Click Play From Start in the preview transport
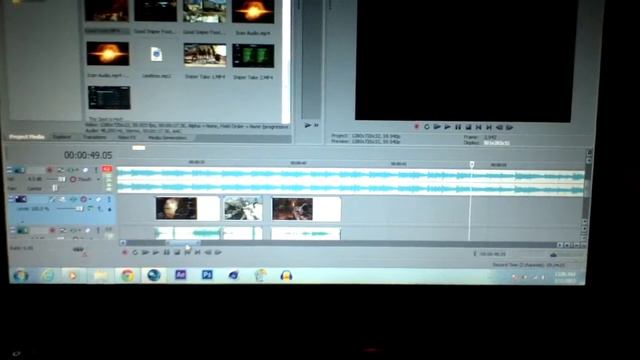640x360 pixels. (437, 127)
